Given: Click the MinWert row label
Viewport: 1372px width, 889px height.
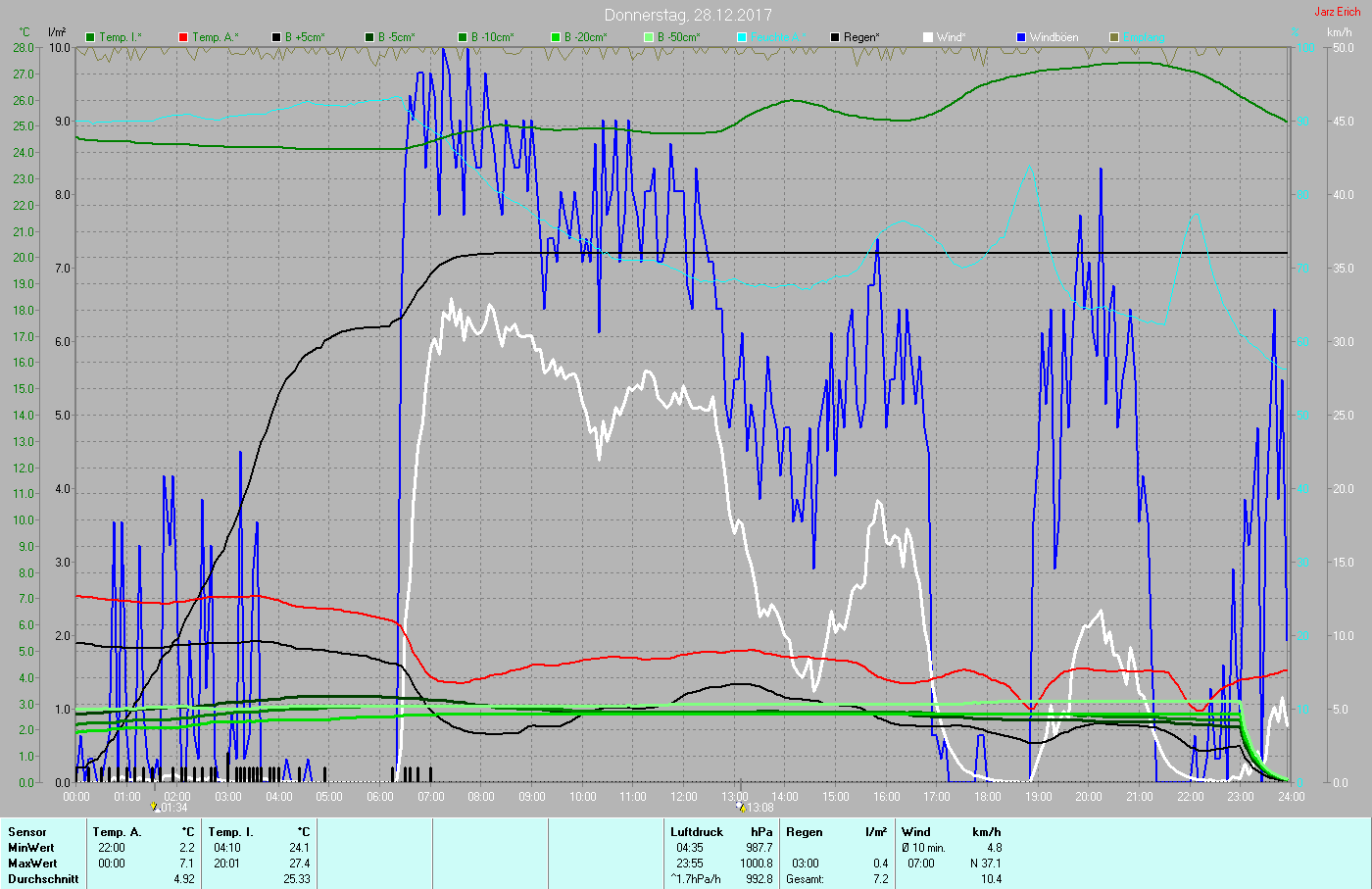Looking at the screenshot, I should [x=31, y=848].
